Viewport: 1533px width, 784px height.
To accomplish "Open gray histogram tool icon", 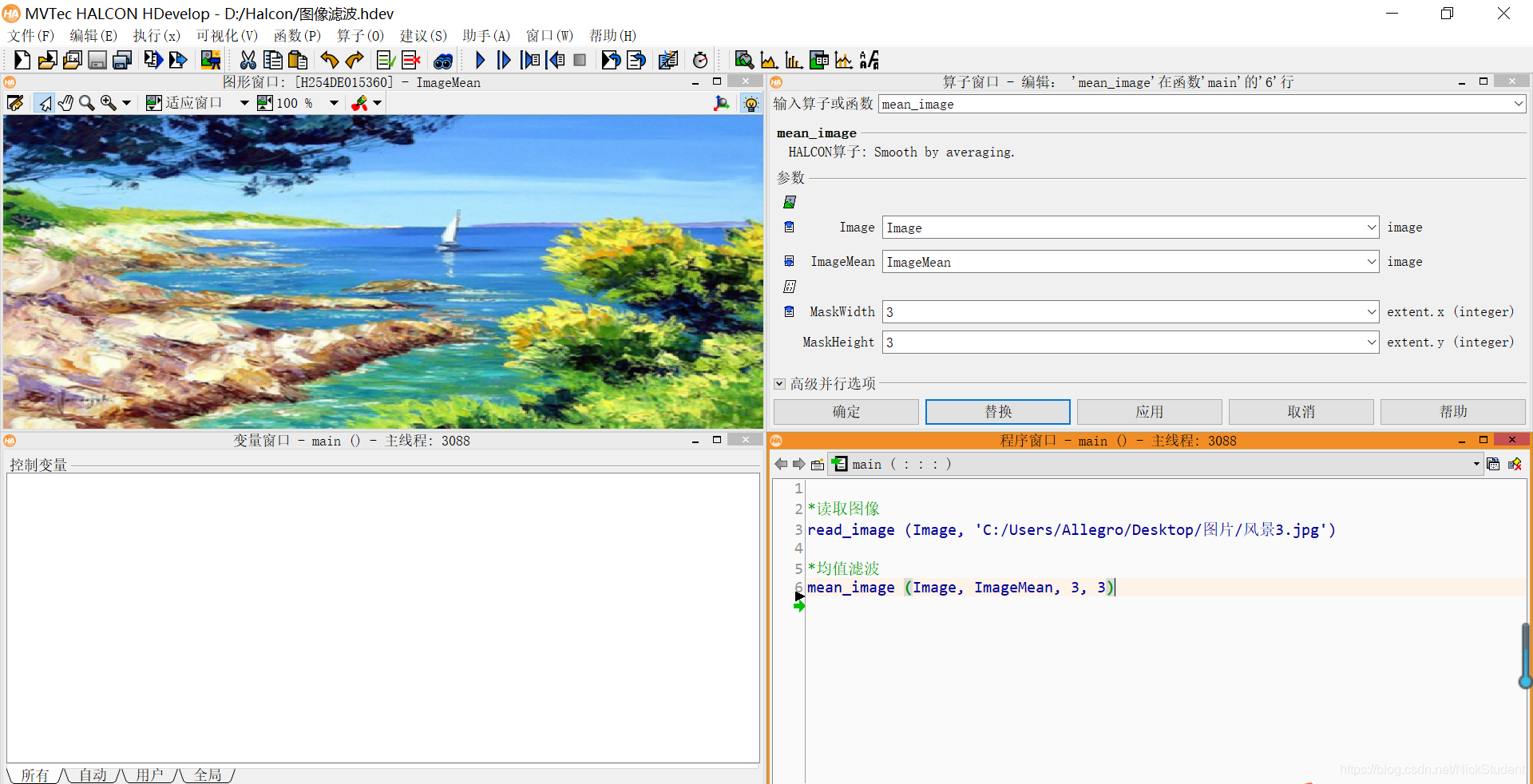I will click(769, 60).
